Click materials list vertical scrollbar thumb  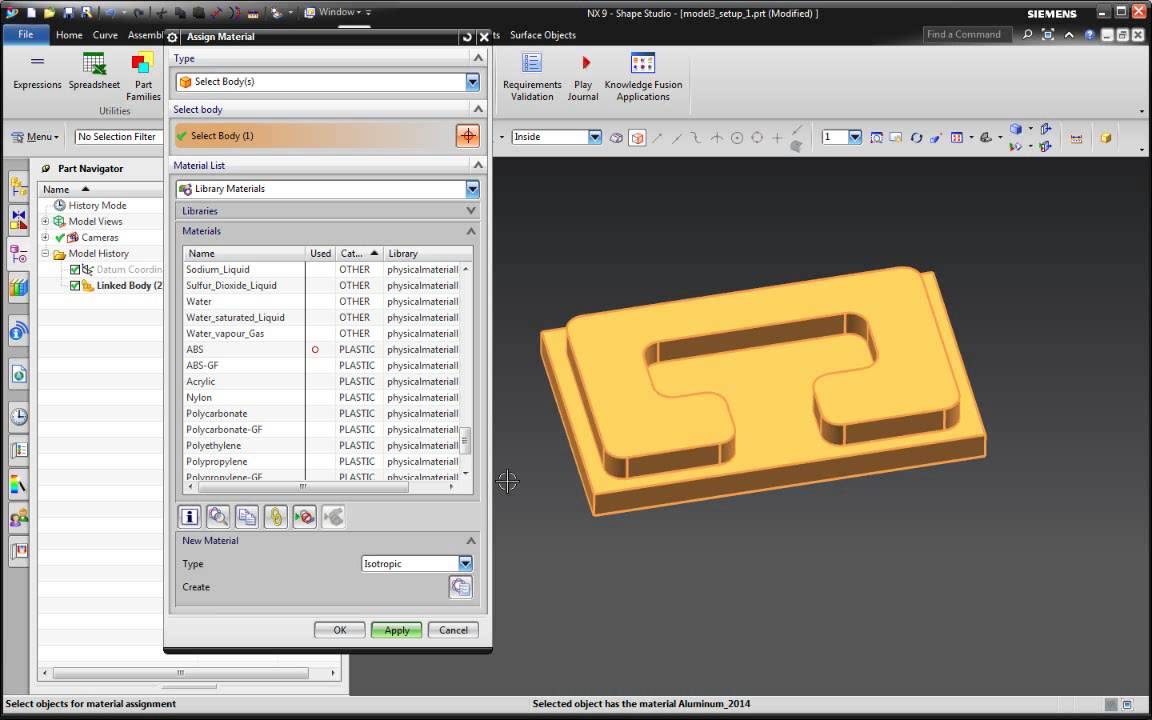(465, 441)
